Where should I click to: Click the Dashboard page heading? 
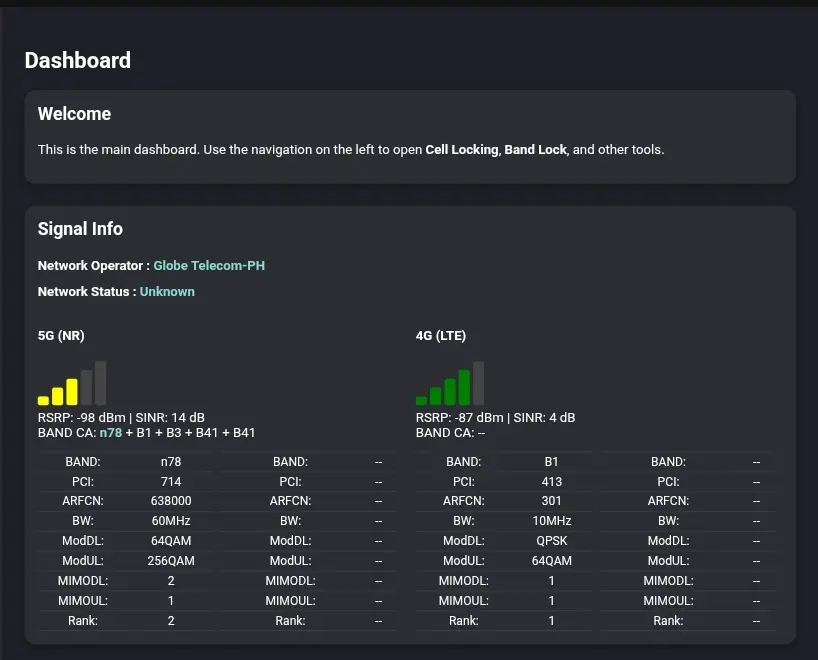click(x=78, y=61)
